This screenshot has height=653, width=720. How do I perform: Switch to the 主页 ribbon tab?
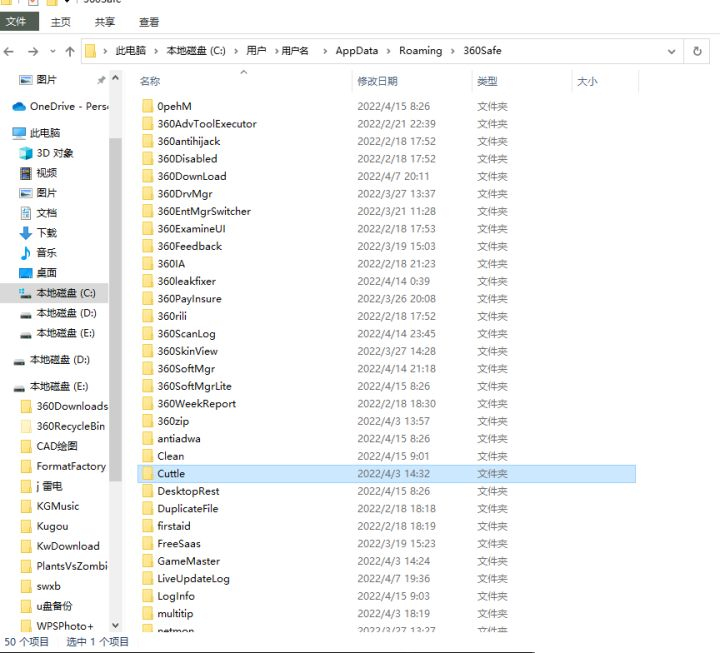[x=61, y=22]
